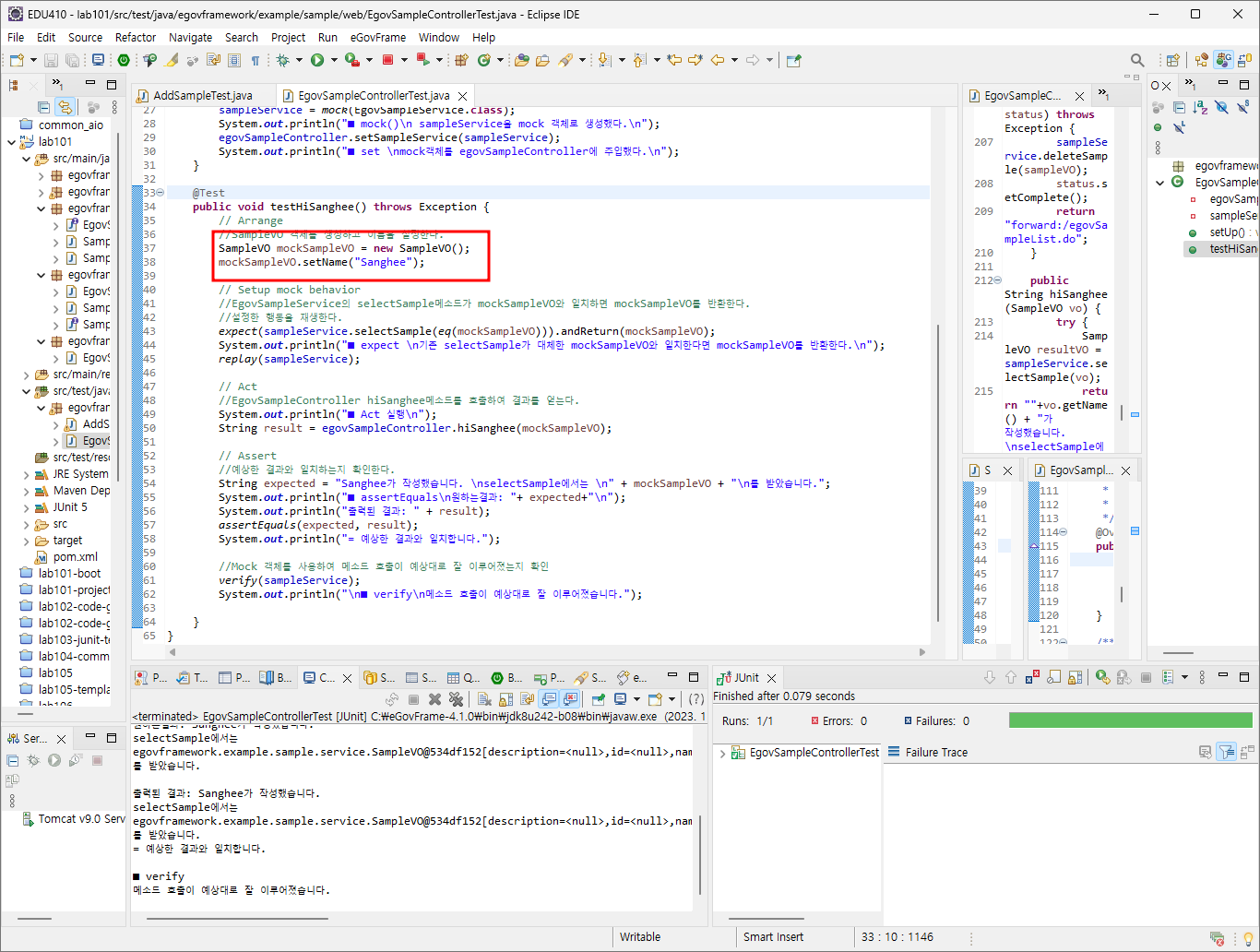Image resolution: width=1260 pixels, height=952 pixels.
Task: Click the Last Edit Location arrow icon
Action: 675,60
